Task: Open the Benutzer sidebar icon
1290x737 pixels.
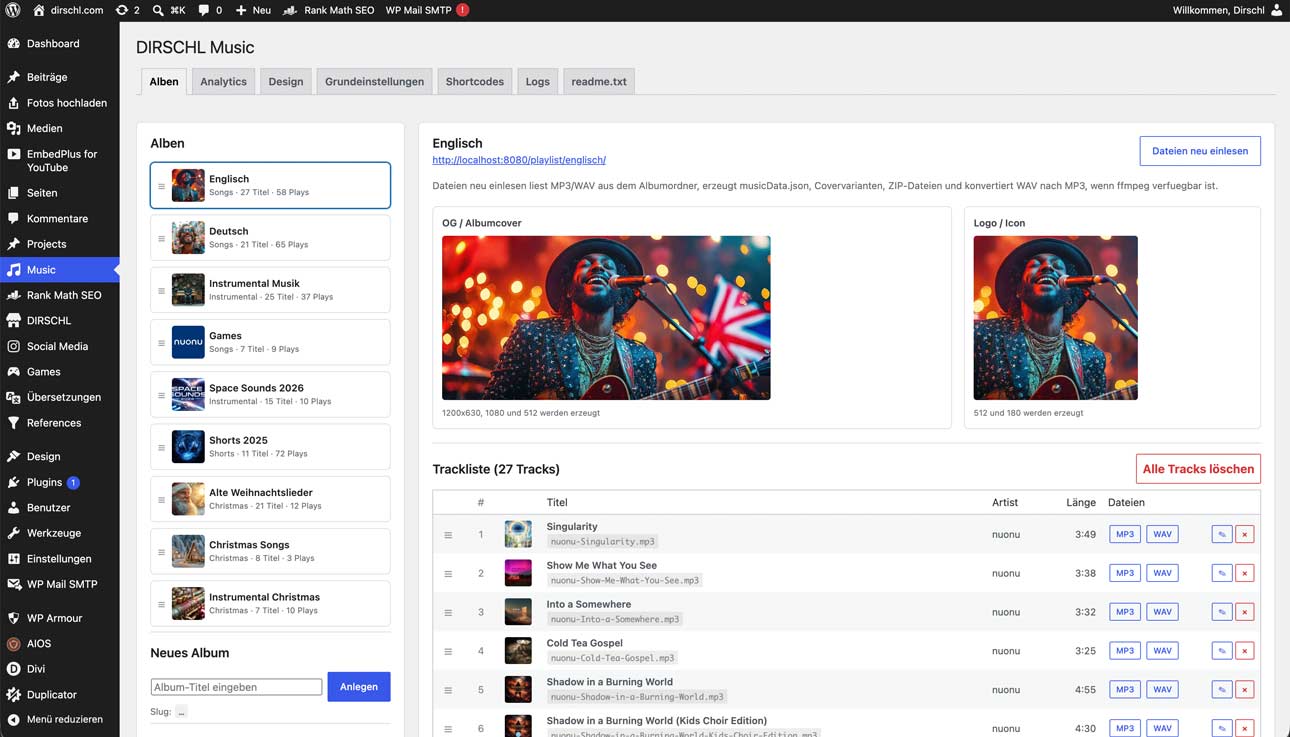Action: (13, 508)
